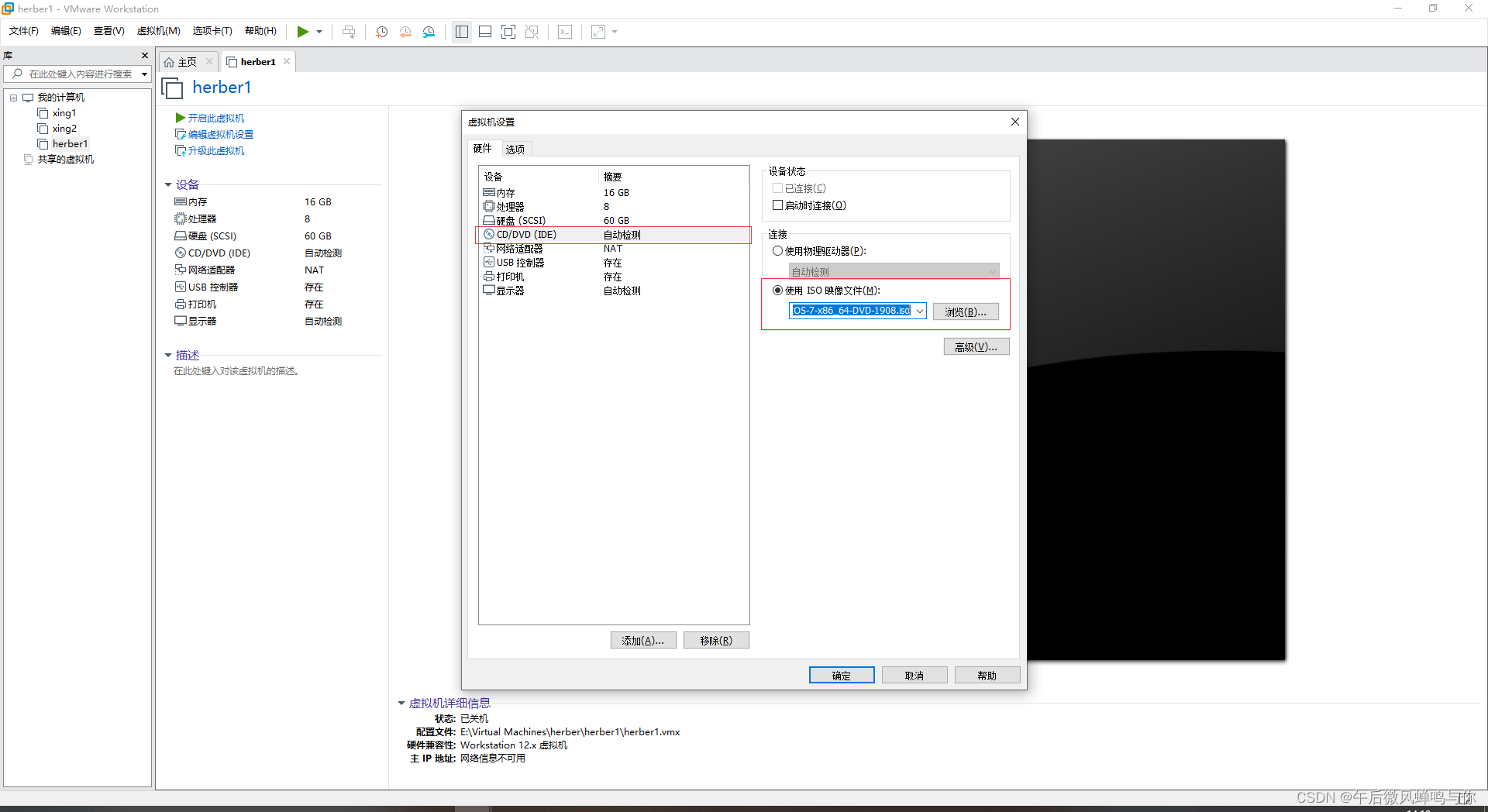Select 处理器 row in settings device list
Viewport: 1488px width, 812px height.
614,207
